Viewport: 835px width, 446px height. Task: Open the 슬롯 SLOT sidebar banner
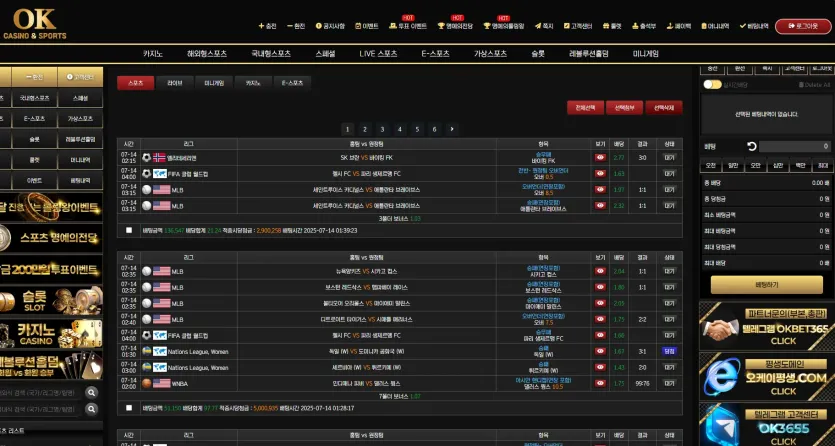(51, 300)
